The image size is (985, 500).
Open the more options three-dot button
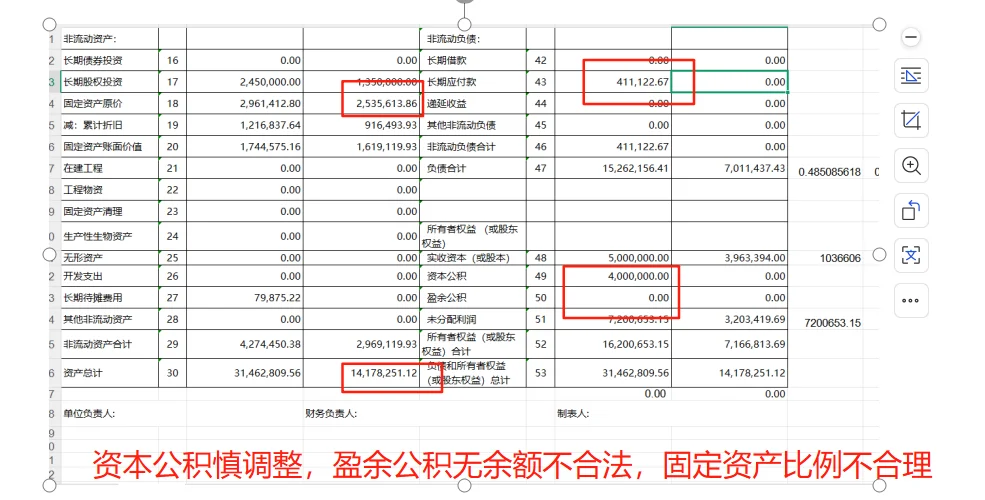pyautogui.click(x=911, y=300)
